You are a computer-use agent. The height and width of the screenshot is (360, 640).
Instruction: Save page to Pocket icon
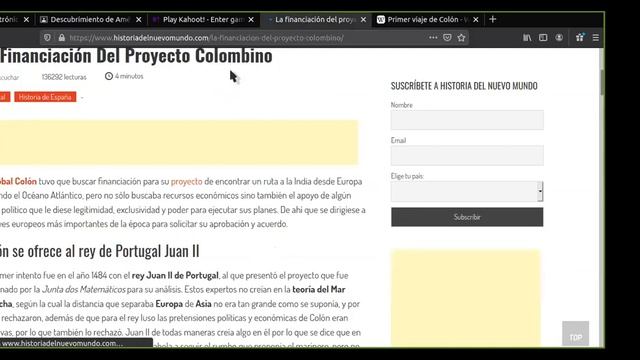(x=447, y=38)
